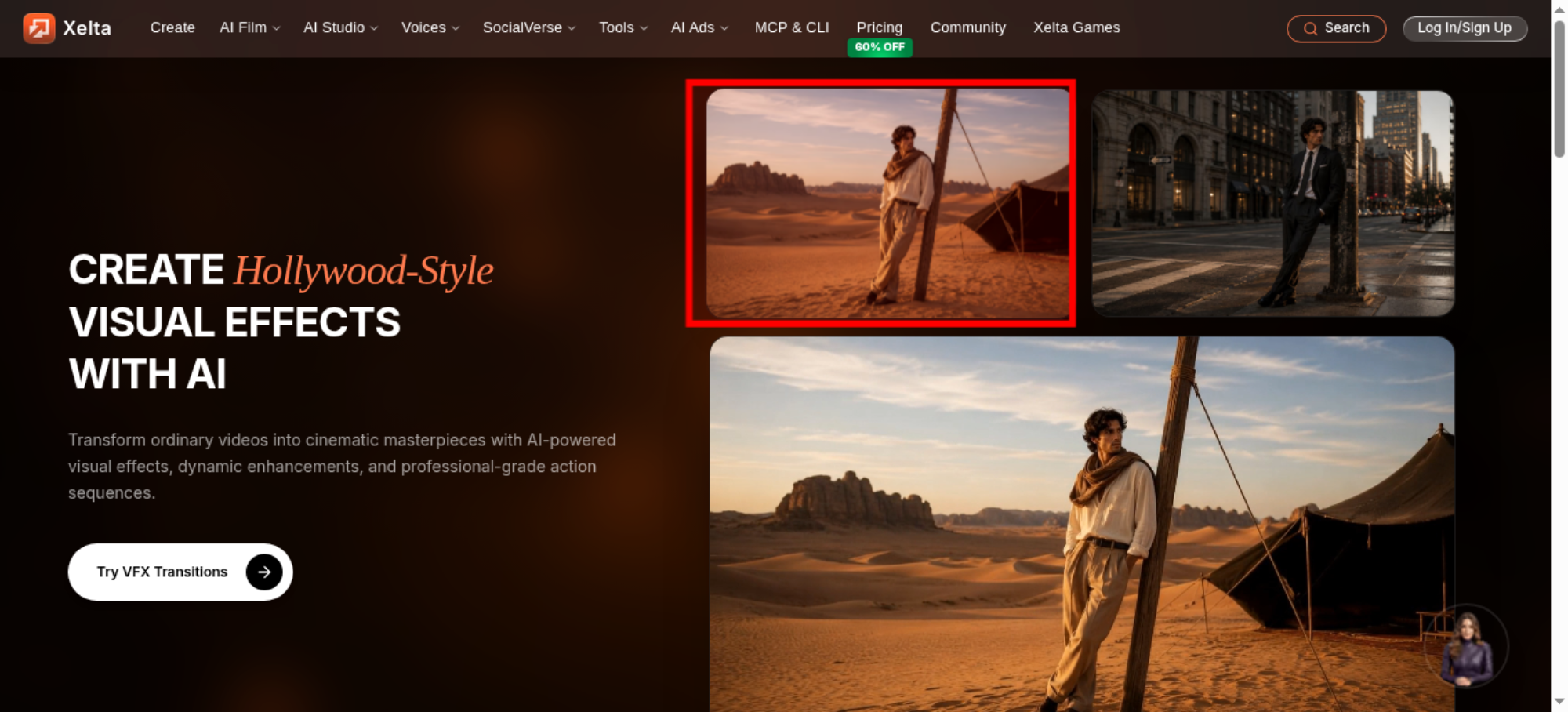Image resolution: width=1568 pixels, height=712 pixels.
Task: Click the scrollbar down arrow
Action: click(1559, 702)
